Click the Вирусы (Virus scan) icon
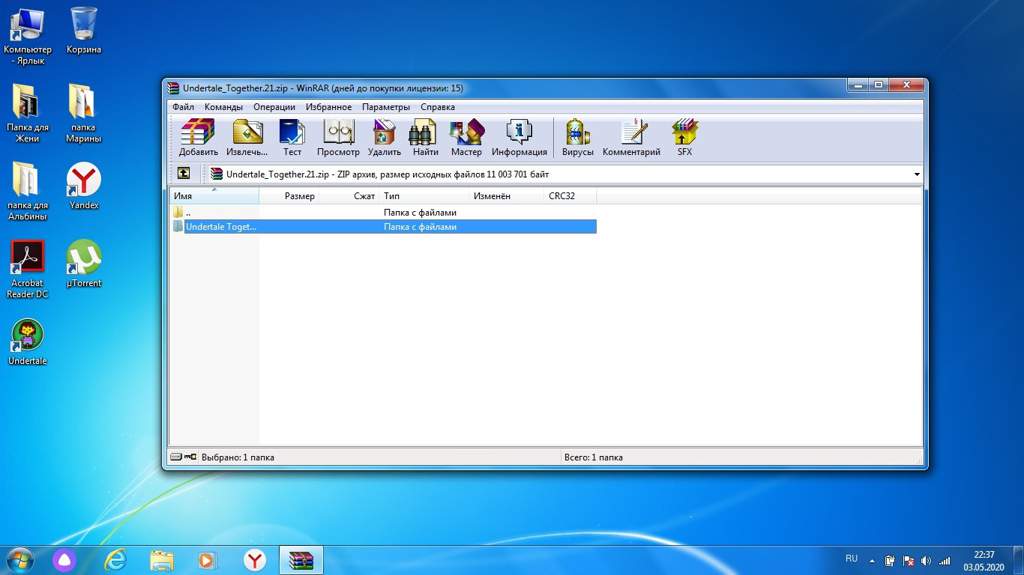1024x575 pixels. click(x=577, y=137)
